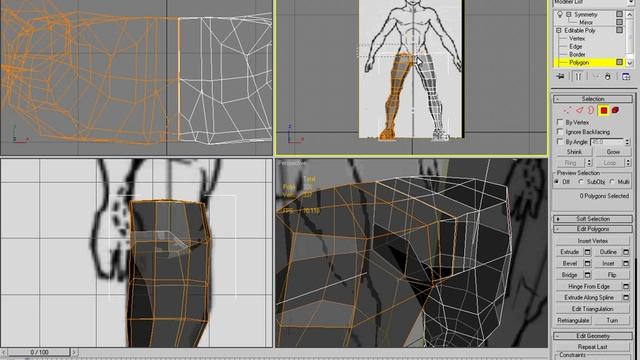Click the Bevel button
The width and height of the screenshot is (640, 360).
tap(569, 263)
